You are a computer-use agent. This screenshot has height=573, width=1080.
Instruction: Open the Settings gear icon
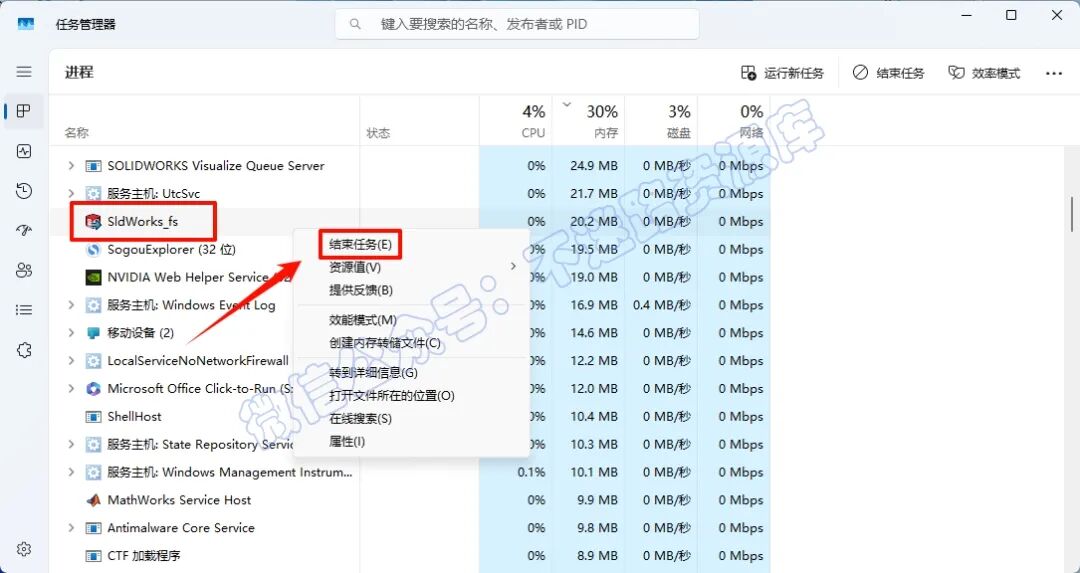(x=24, y=549)
